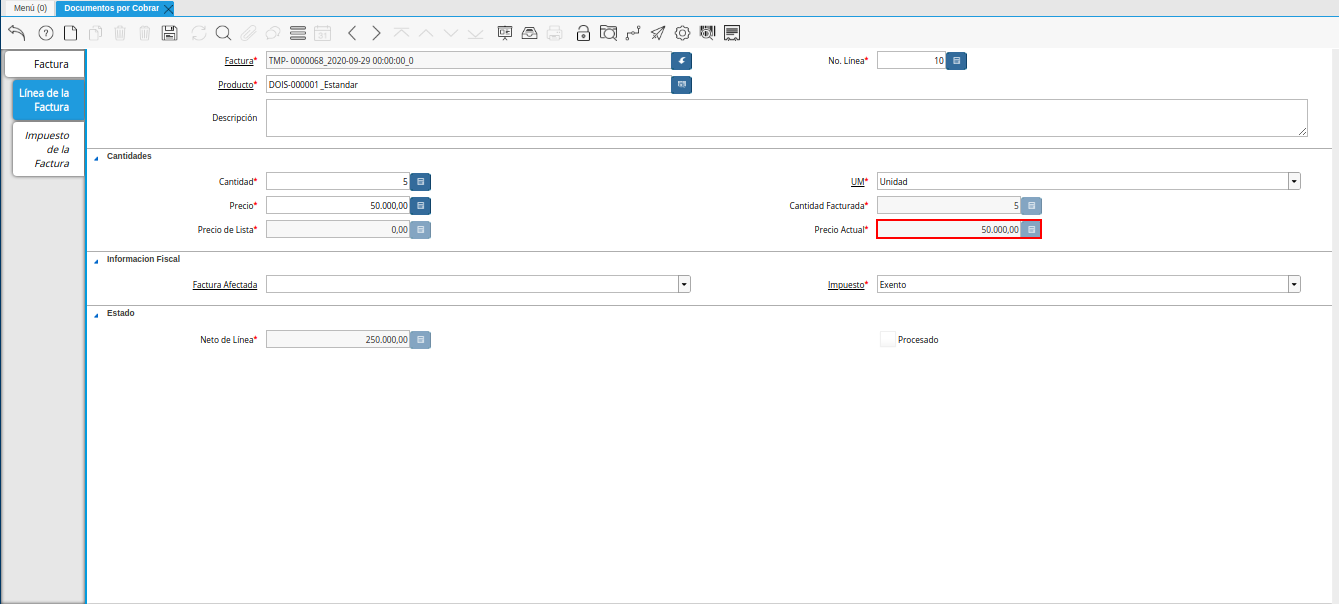Open zoom across folder-magnifier icon
1339x604 pixels.
click(608, 33)
